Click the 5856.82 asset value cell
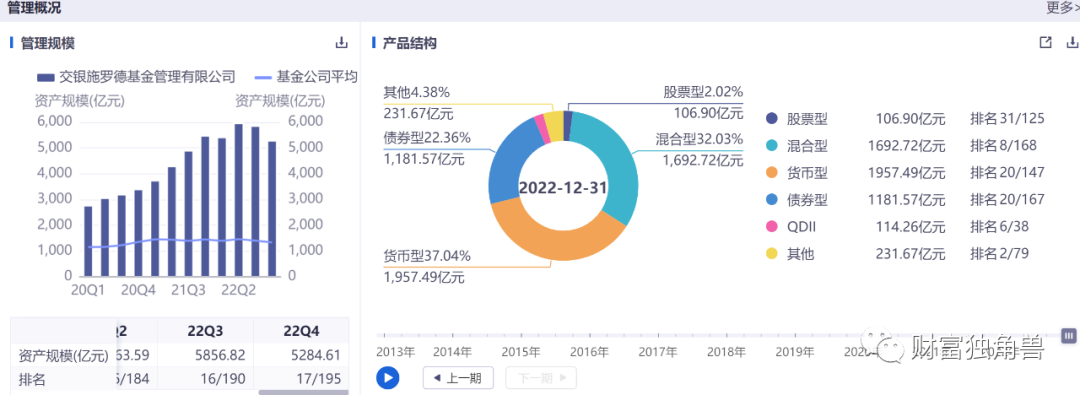The image size is (1080, 395). pos(219,356)
